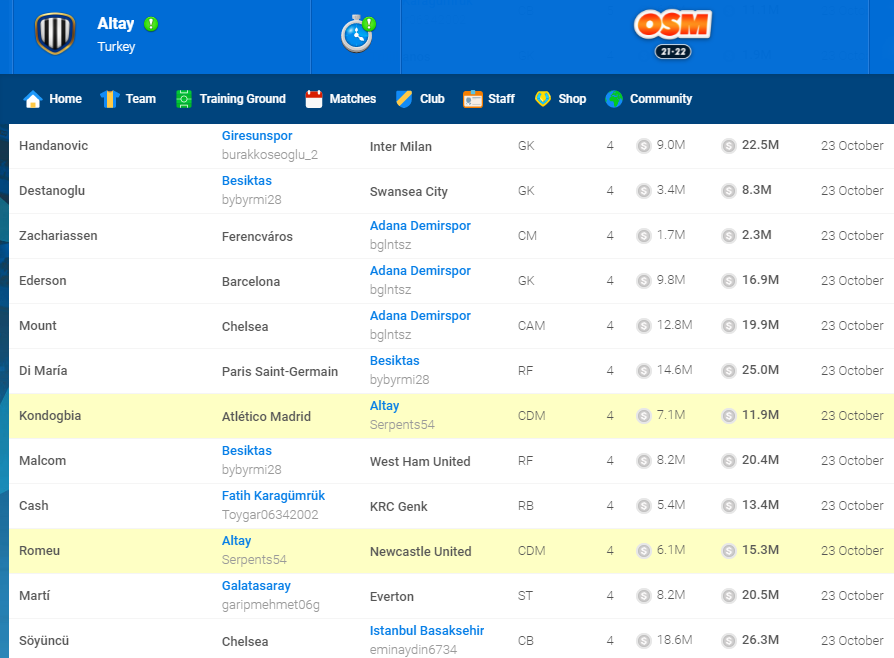Click manager name garipmehmet06g
The image size is (894, 658).
coord(271,605)
